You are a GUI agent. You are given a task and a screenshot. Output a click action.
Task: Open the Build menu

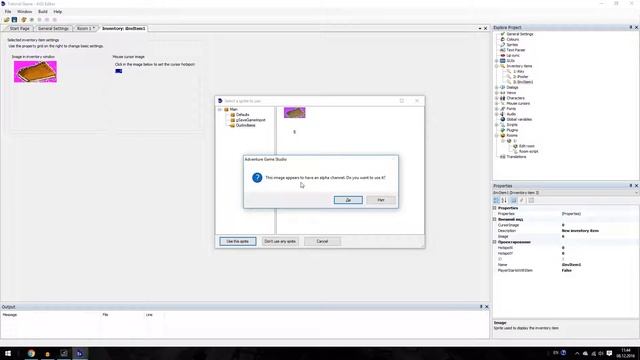point(43,11)
